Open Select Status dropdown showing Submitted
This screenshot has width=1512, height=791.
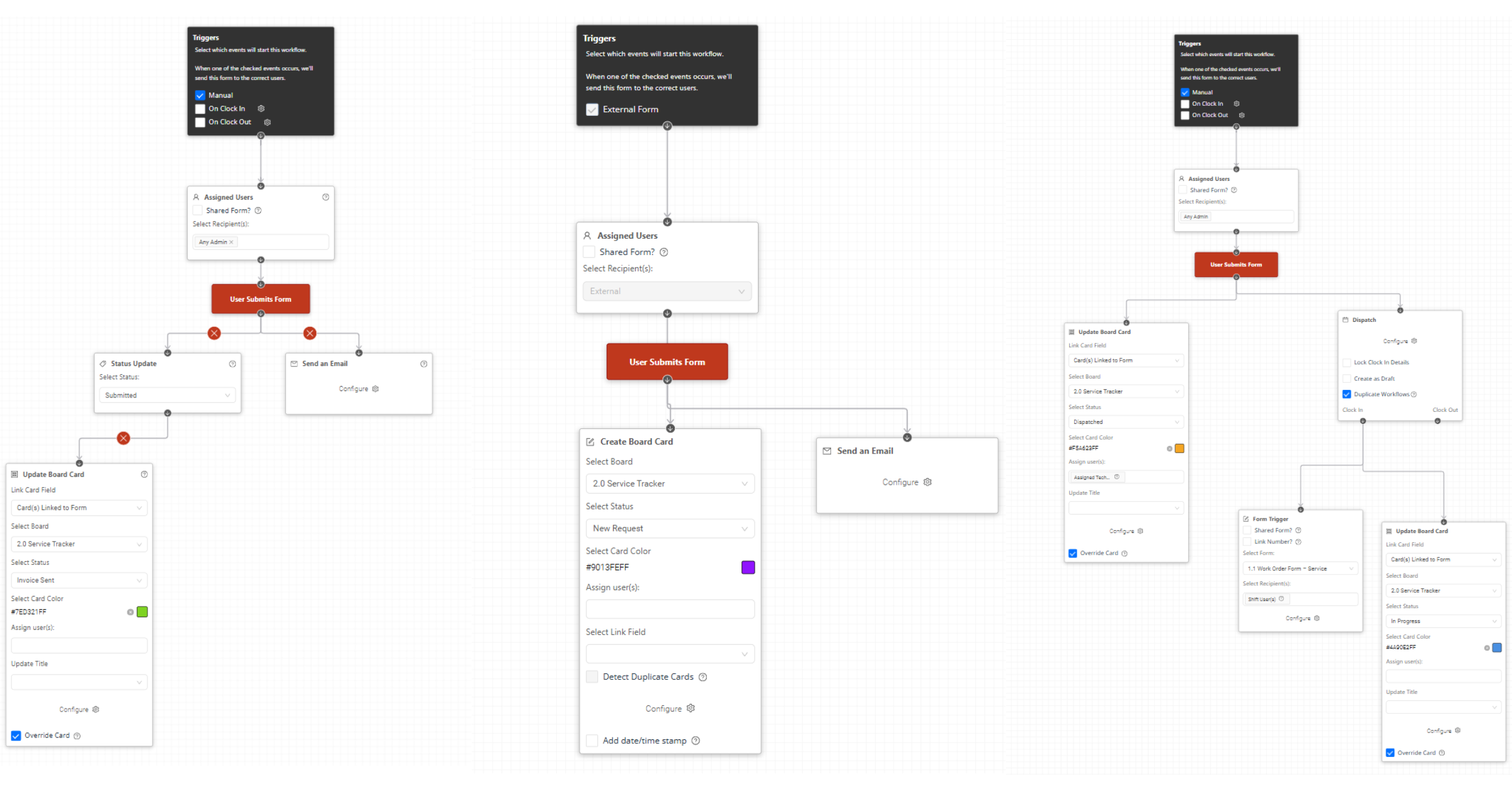pyautogui.click(x=167, y=396)
